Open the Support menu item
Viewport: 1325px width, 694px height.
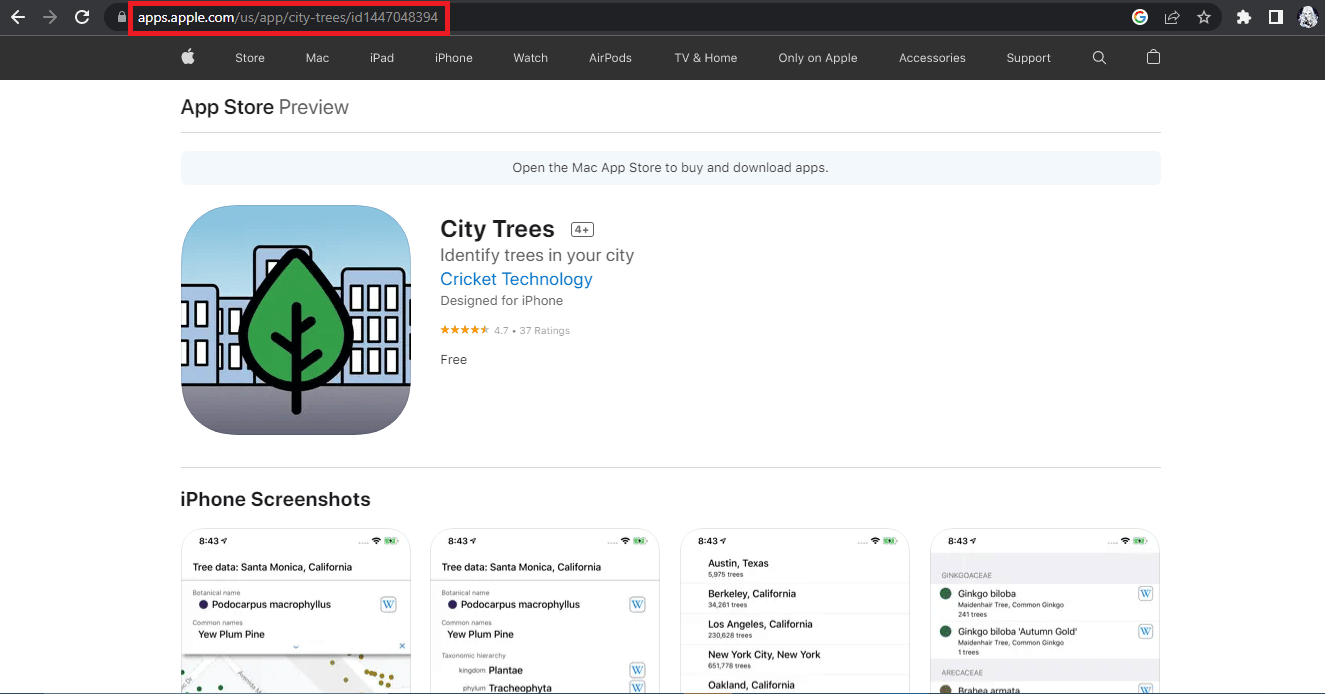1029,58
